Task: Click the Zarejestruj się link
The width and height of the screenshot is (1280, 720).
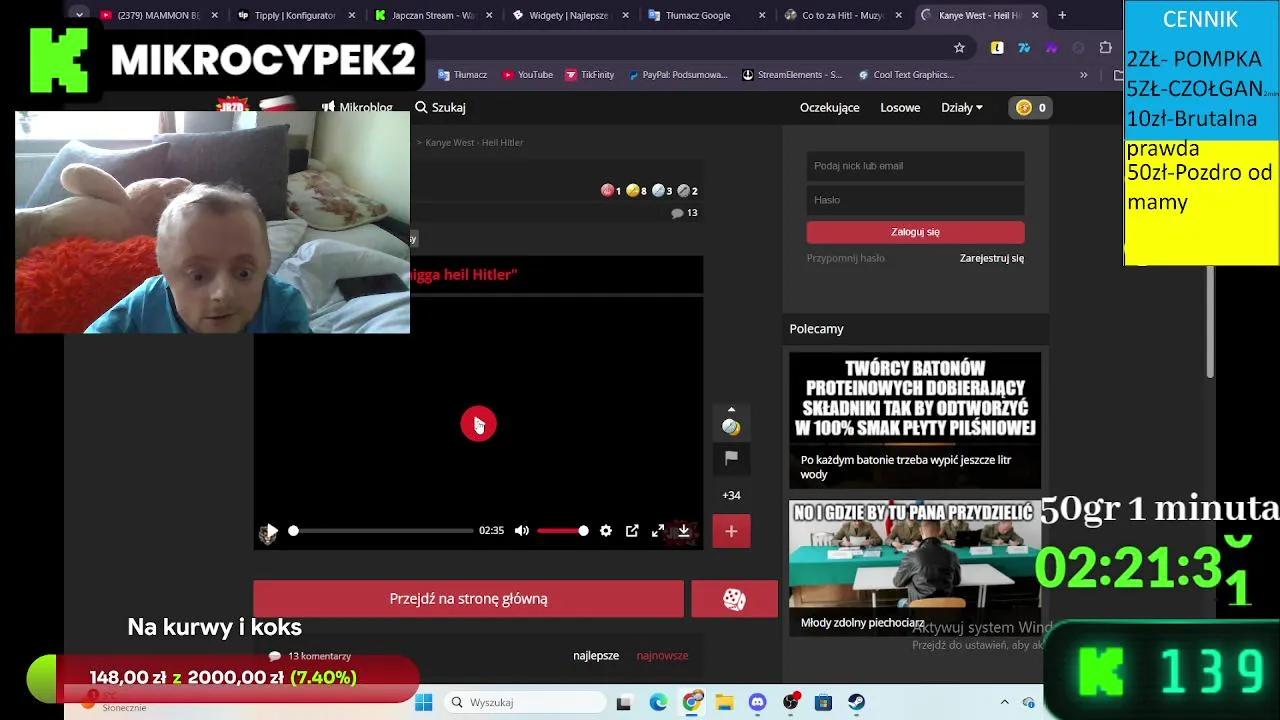Action: click(x=992, y=258)
